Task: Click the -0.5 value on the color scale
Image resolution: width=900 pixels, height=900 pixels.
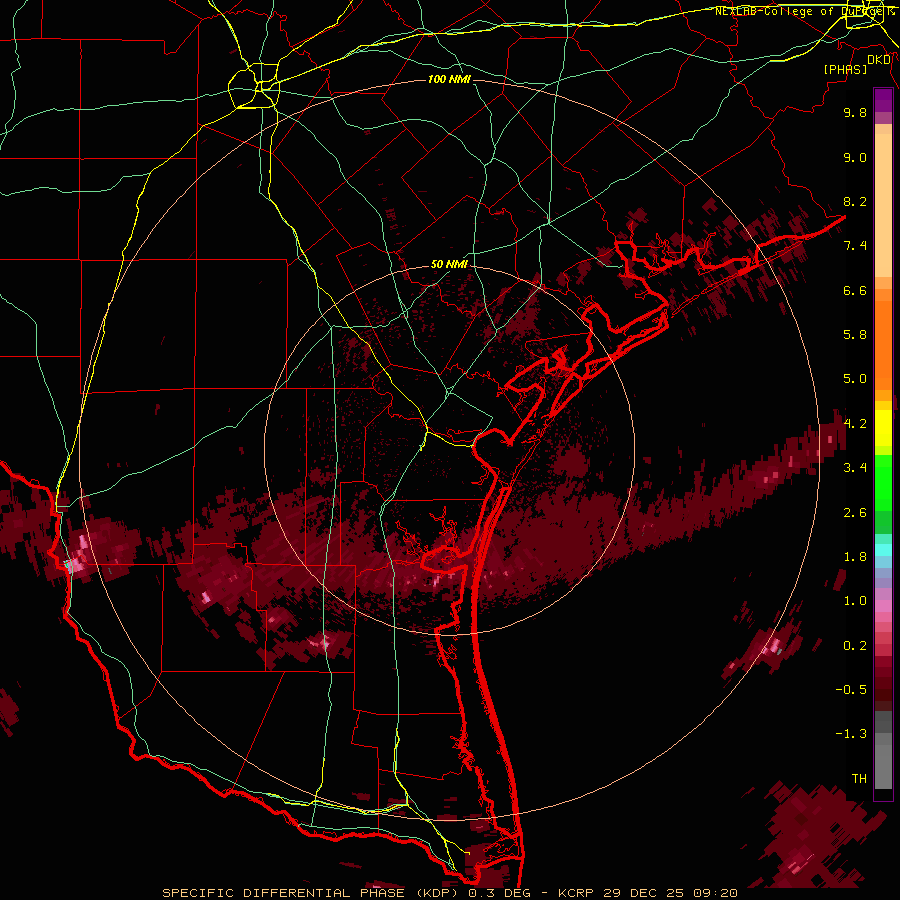Action: coord(851,690)
